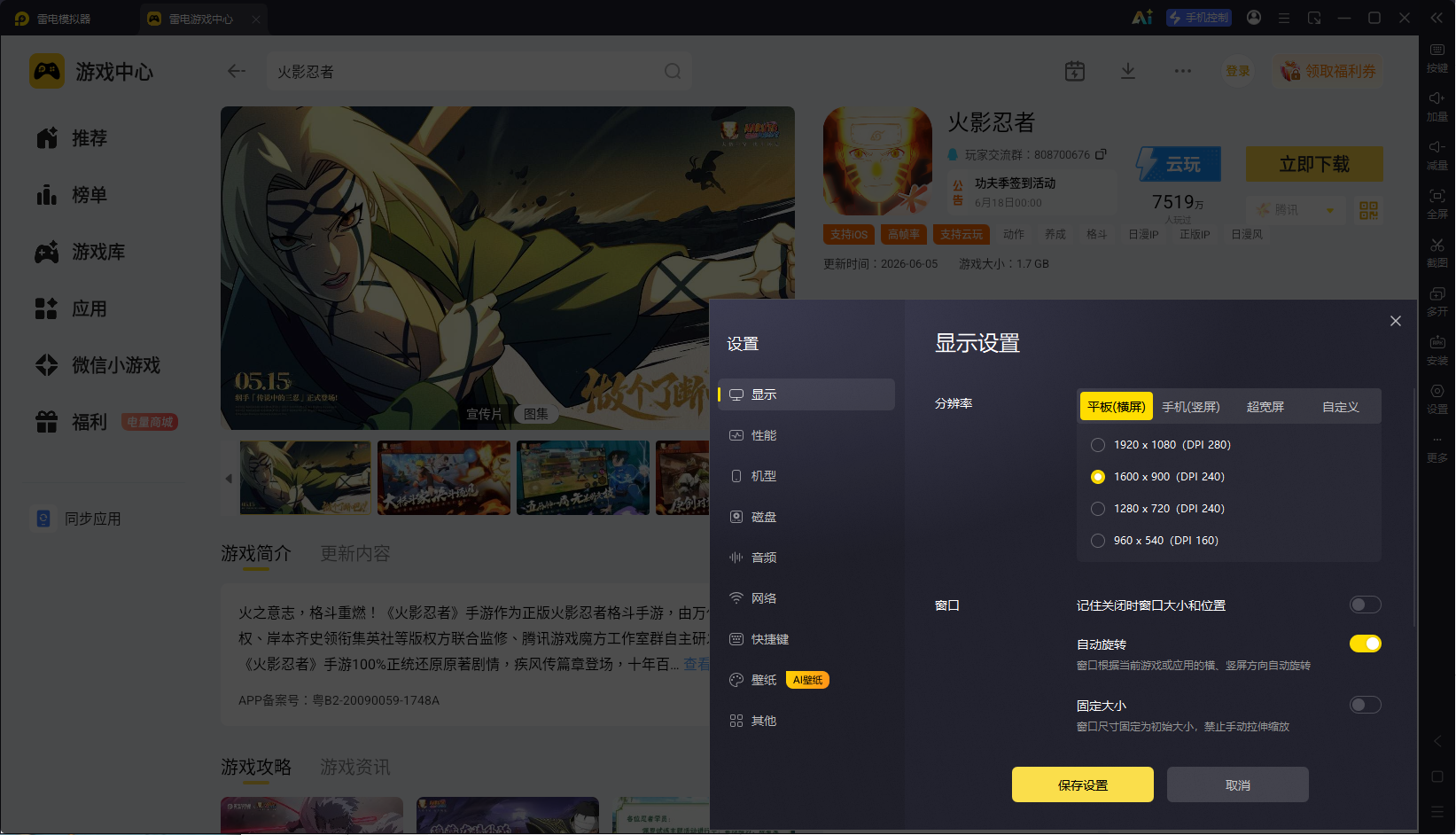This screenshot has width=1456, height=835.
Task: Open 机型 device model settings category
Action: pyautogui.click(x=806, y=476)
